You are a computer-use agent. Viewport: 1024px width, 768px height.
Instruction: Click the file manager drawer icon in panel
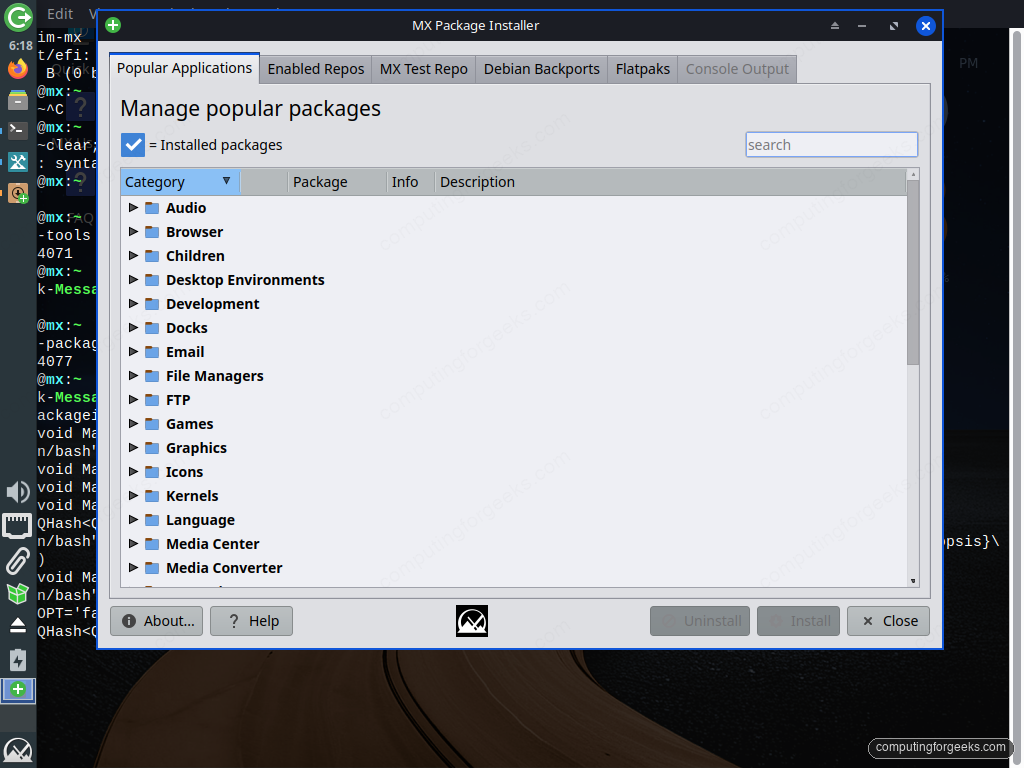18,100
